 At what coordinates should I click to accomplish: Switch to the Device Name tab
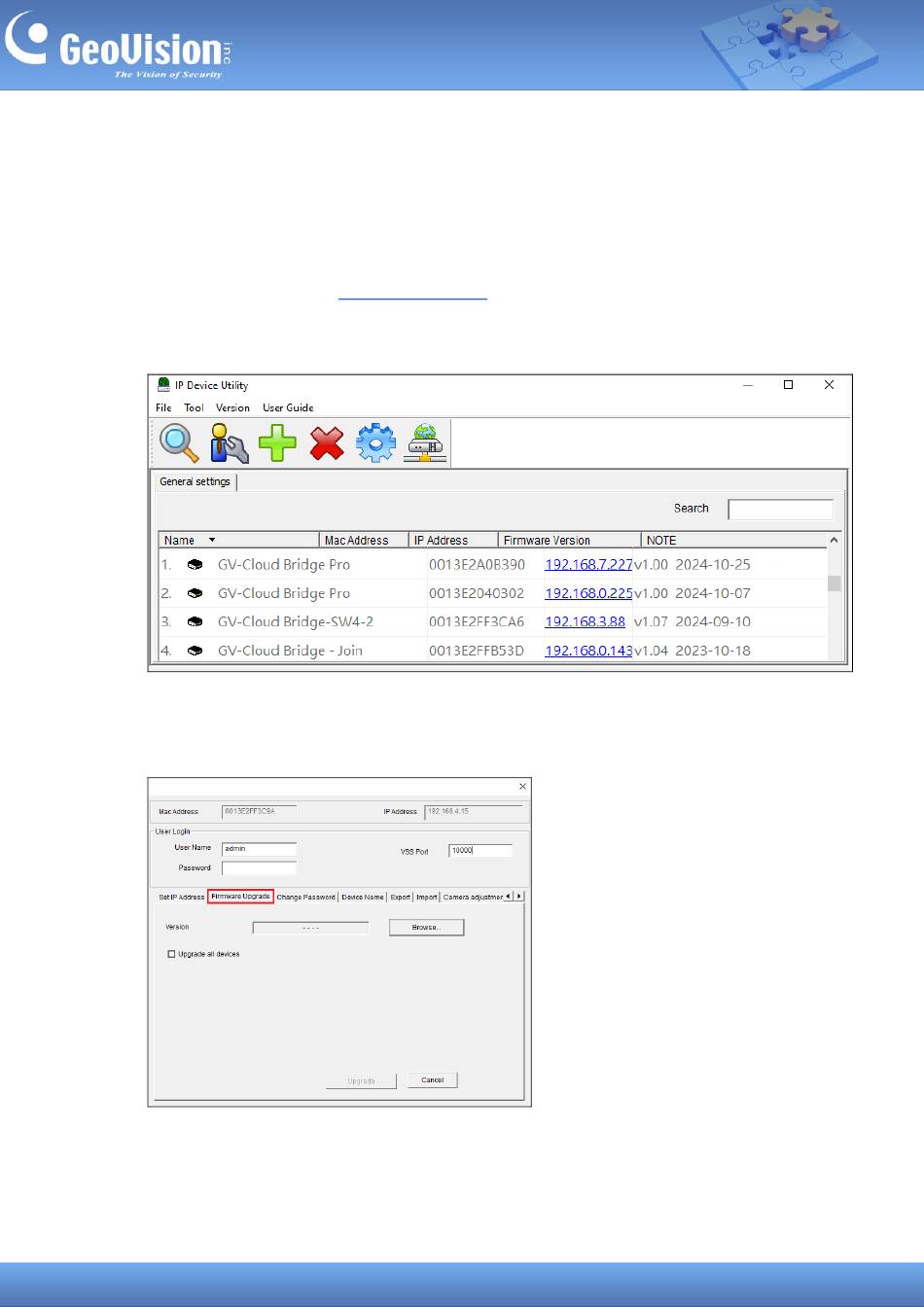point(363,897)
